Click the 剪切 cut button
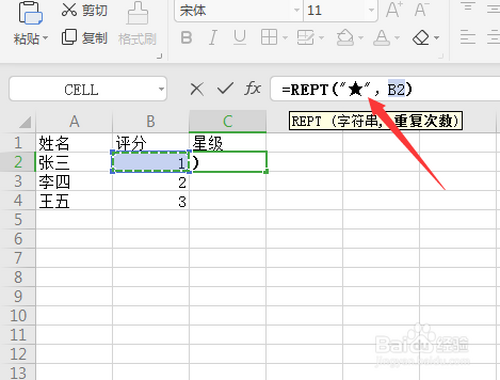Image resolution: width=500 pixels, height=380 pixels. [x=84, y=10]
